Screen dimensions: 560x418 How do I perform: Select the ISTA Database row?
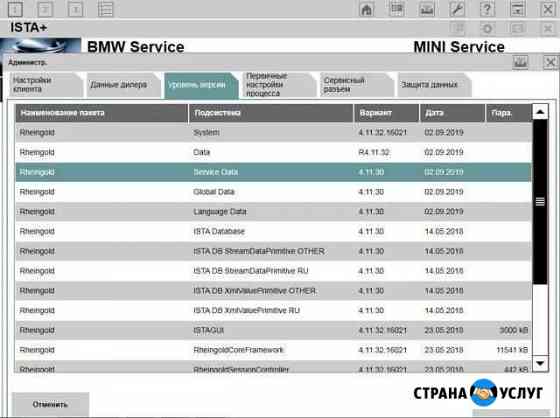[x=273, y=232]
